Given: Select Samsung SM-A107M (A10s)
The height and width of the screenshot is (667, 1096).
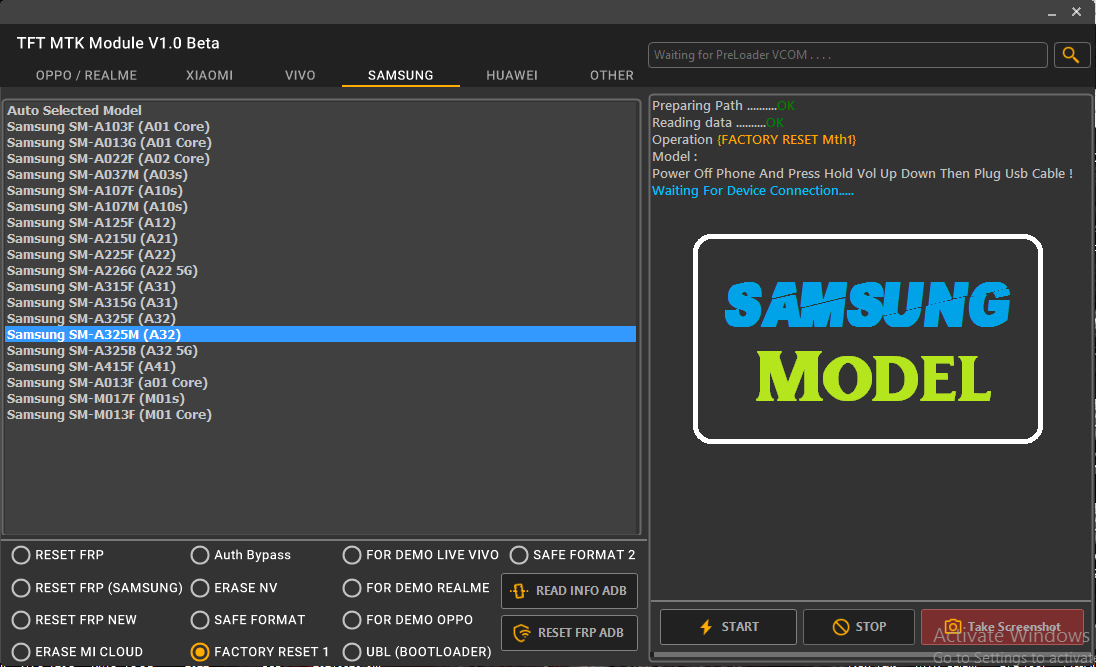Looking at the screenshot, I should pos(320,207).
